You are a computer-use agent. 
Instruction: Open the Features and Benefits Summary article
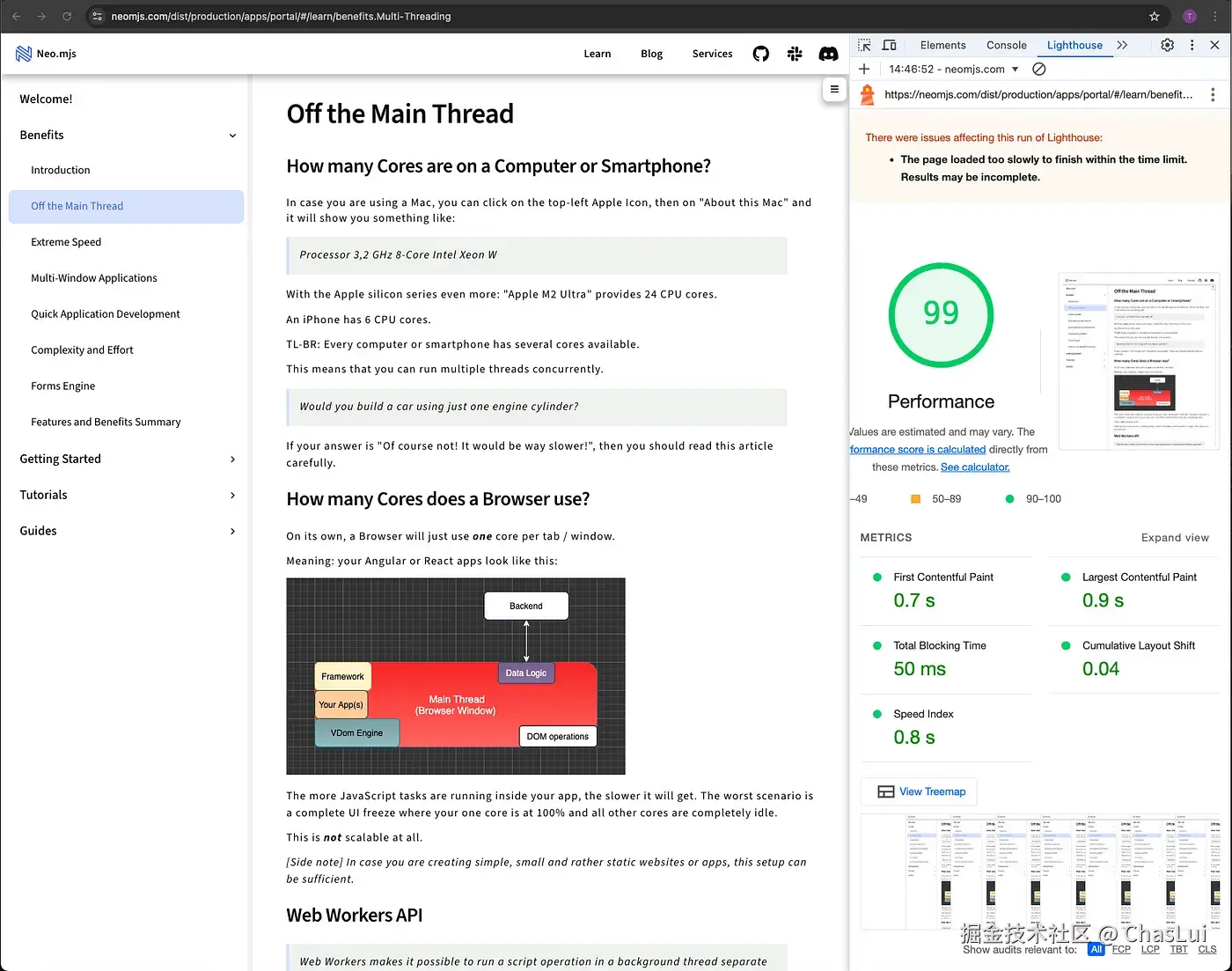tap(128, 423)
